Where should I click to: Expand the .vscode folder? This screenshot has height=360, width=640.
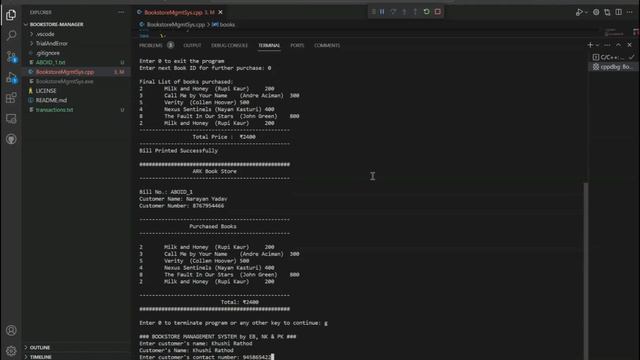pos(45,34)
